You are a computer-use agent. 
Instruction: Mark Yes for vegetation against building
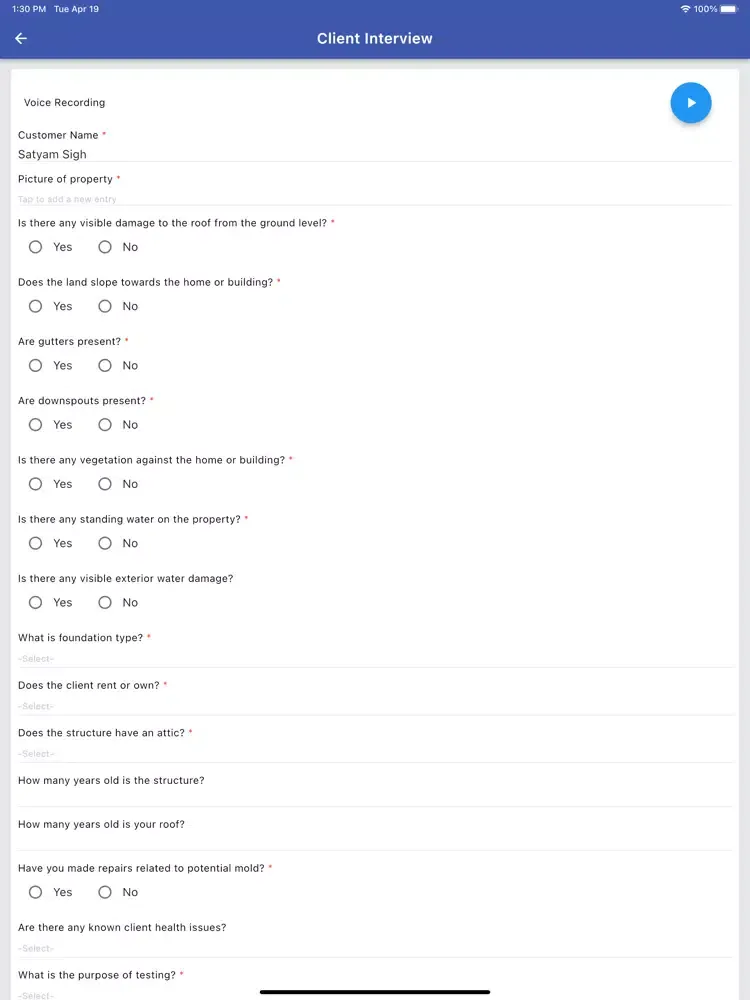[x=36, y=484]
